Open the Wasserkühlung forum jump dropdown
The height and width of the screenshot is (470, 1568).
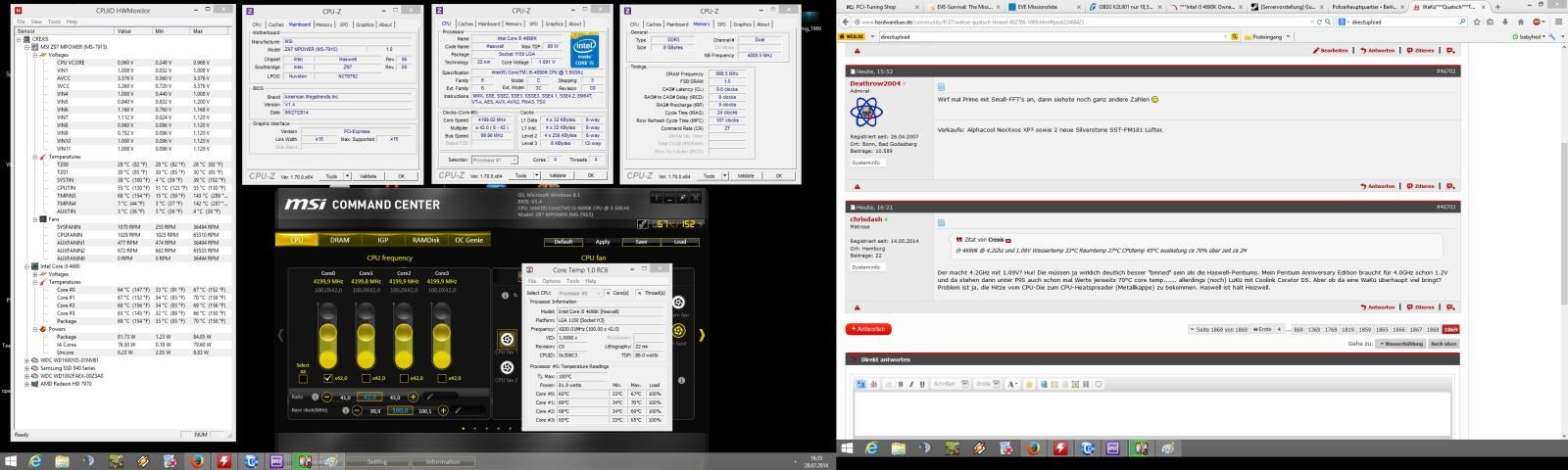(1399, 344)
